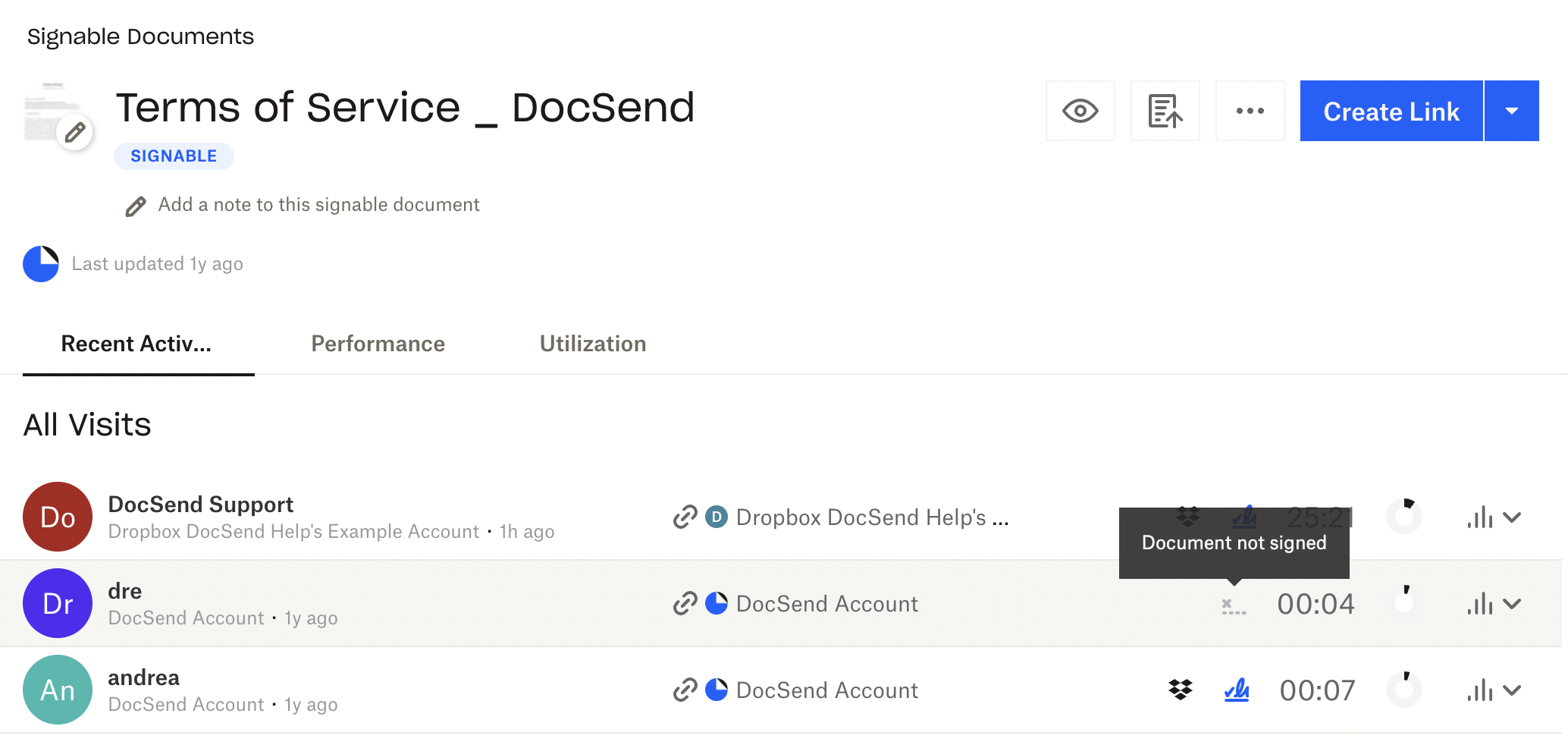Click the pie chart icon beside Last updated
Viewport: 1568px width, 742px height.
point(41,263)
